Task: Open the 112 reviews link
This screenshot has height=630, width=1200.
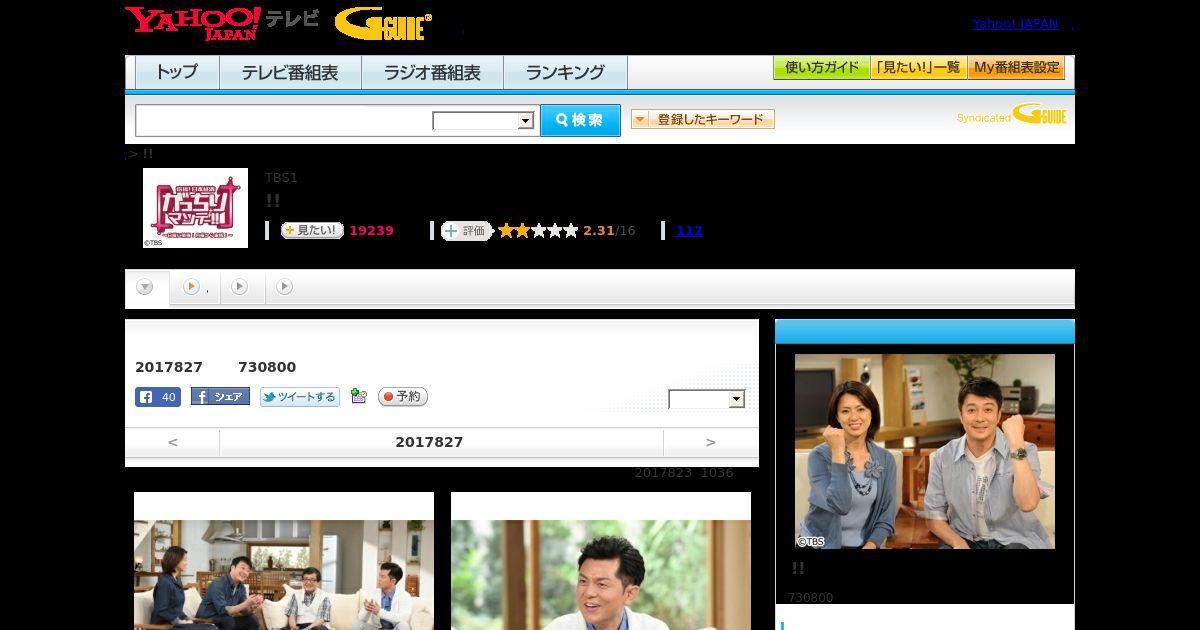Action: [689, 231]
